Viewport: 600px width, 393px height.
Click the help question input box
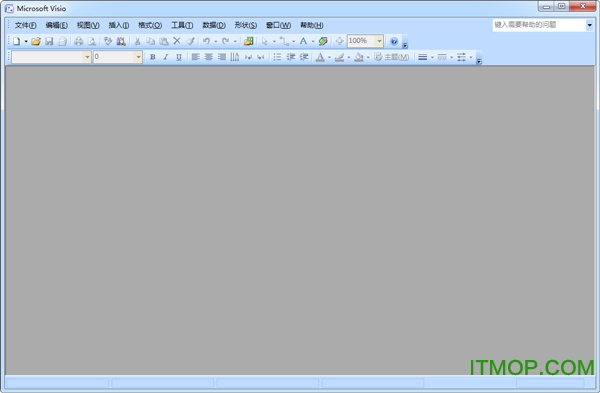(x=539, y=25)
